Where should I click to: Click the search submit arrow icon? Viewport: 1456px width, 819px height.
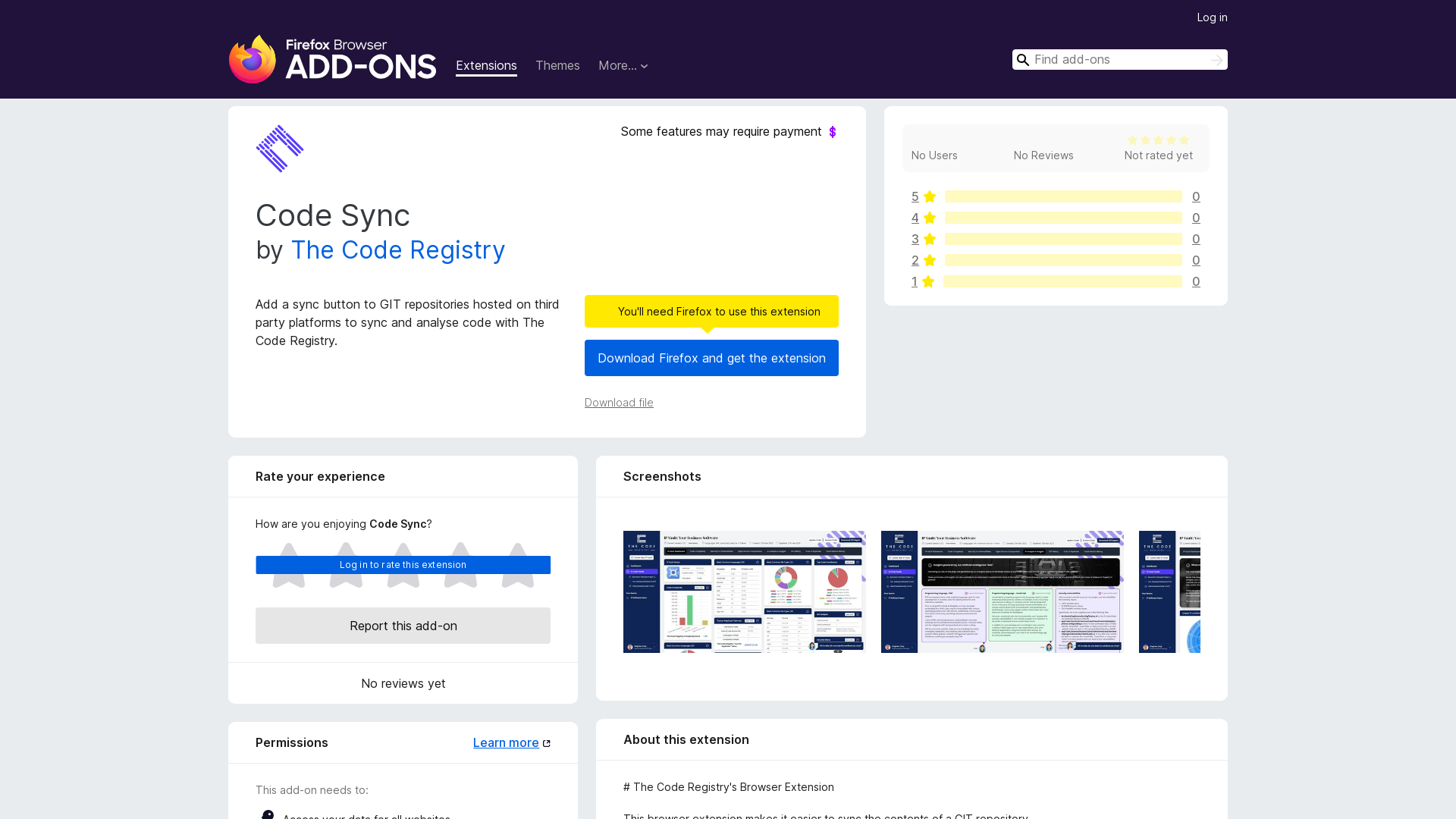[1216, 60]
